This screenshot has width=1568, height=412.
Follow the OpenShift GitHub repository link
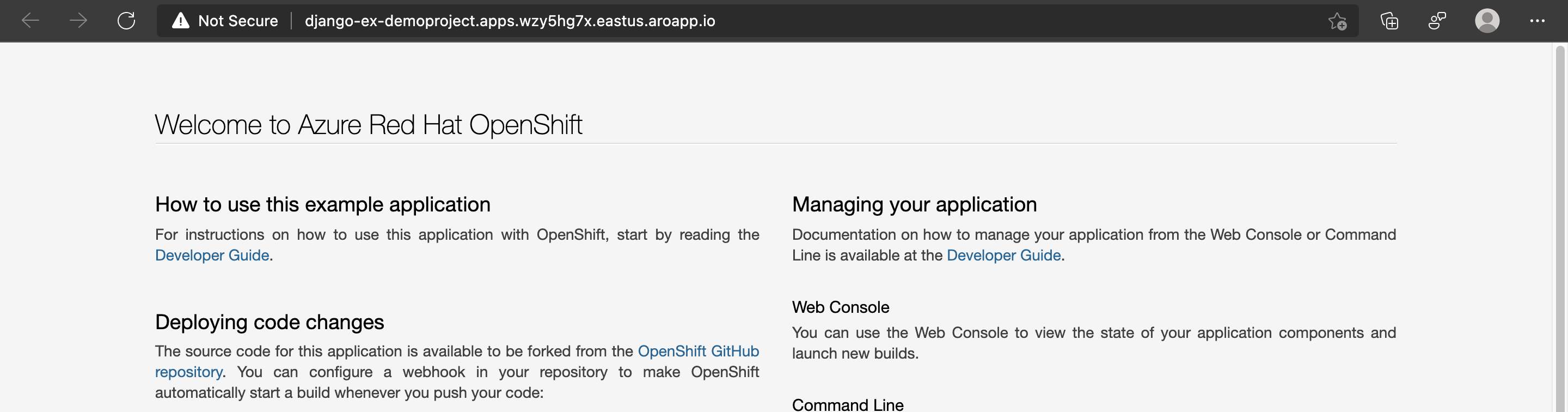(697, 351)
